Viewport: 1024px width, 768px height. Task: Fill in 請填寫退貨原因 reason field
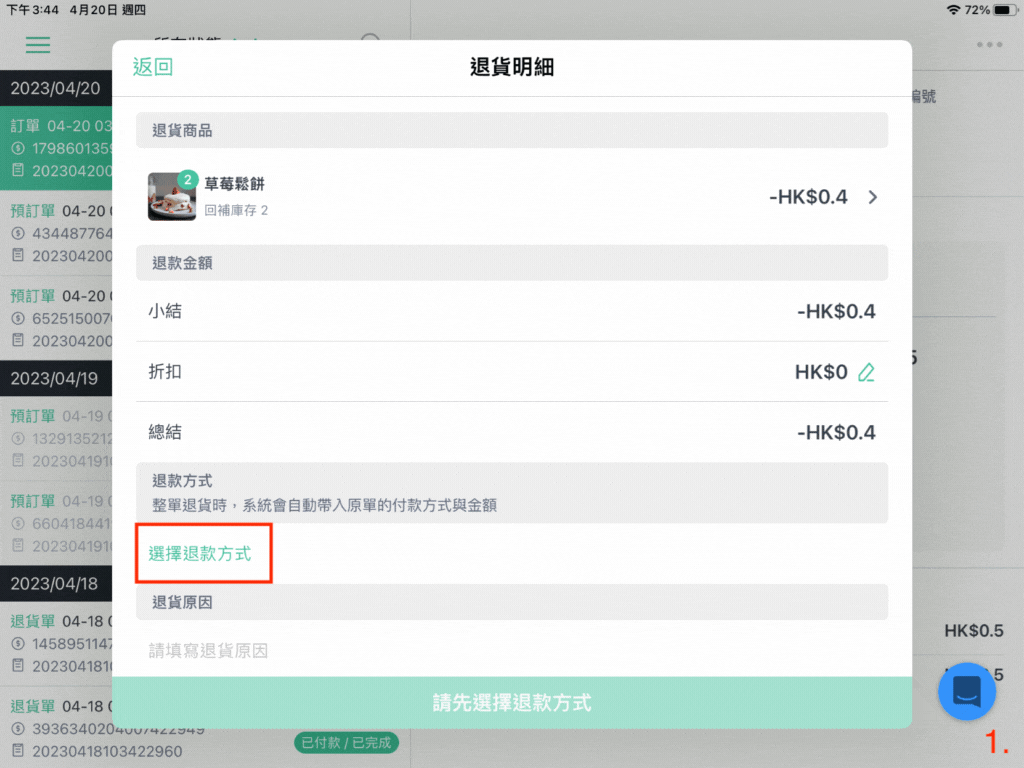pos(512,650)
